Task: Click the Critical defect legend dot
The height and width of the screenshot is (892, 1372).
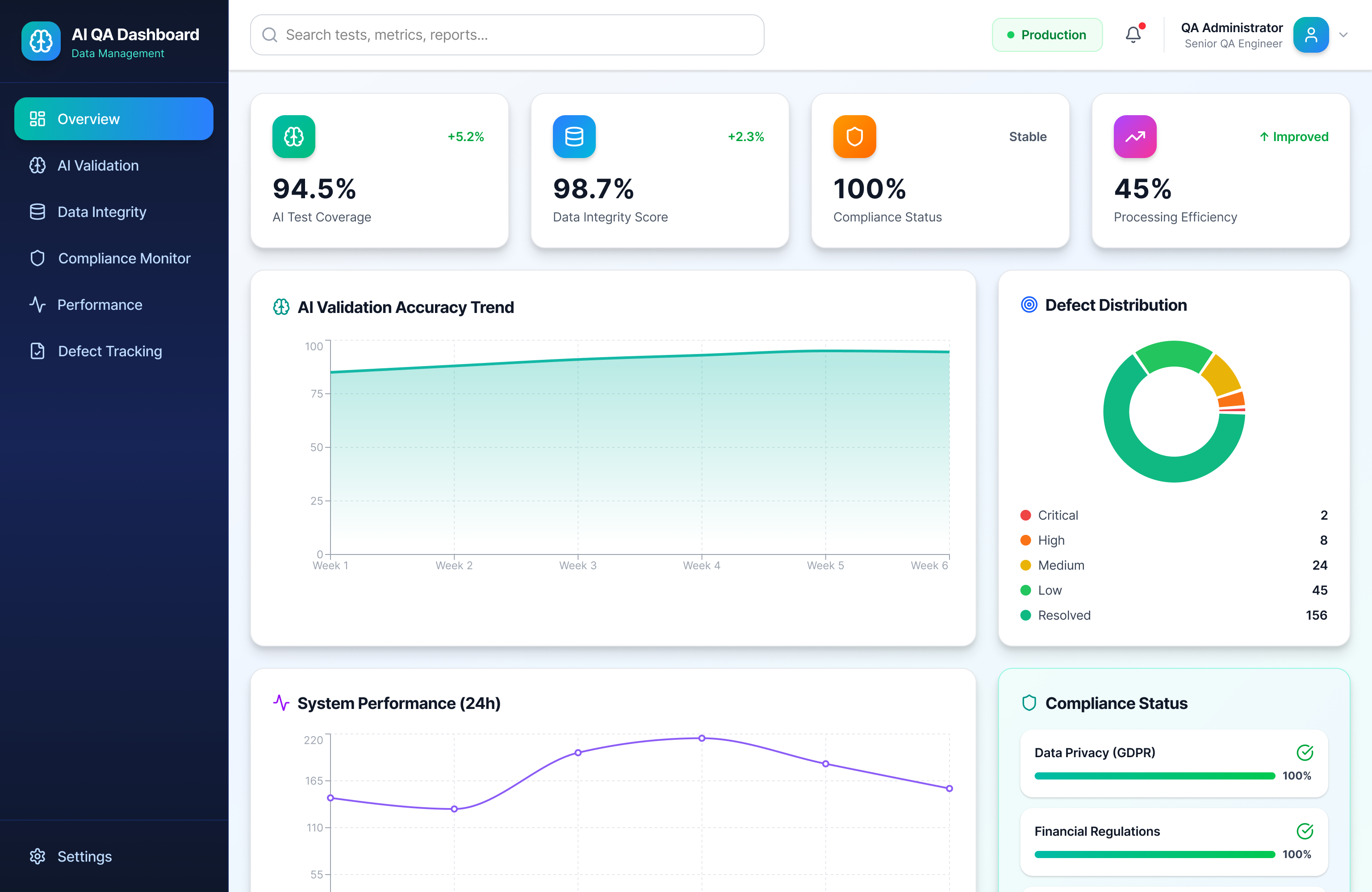Action: pos(1026,515)
